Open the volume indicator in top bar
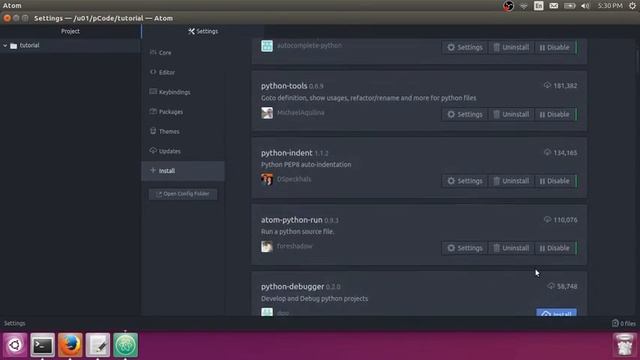This screenshot has width=640, height=360. click(585, 6)
